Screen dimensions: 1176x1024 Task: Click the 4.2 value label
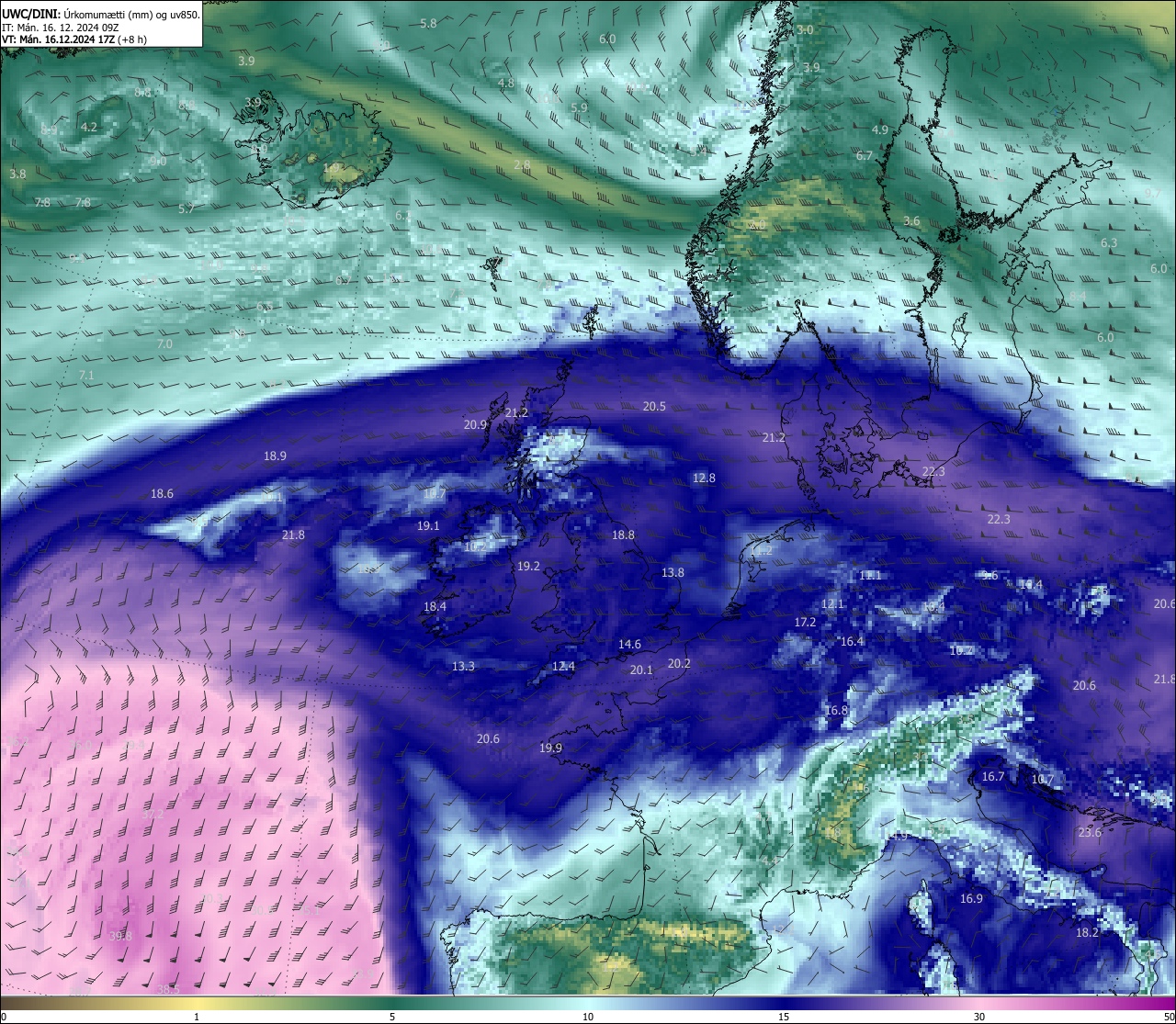pyautogui.click(x=89, y=127)
